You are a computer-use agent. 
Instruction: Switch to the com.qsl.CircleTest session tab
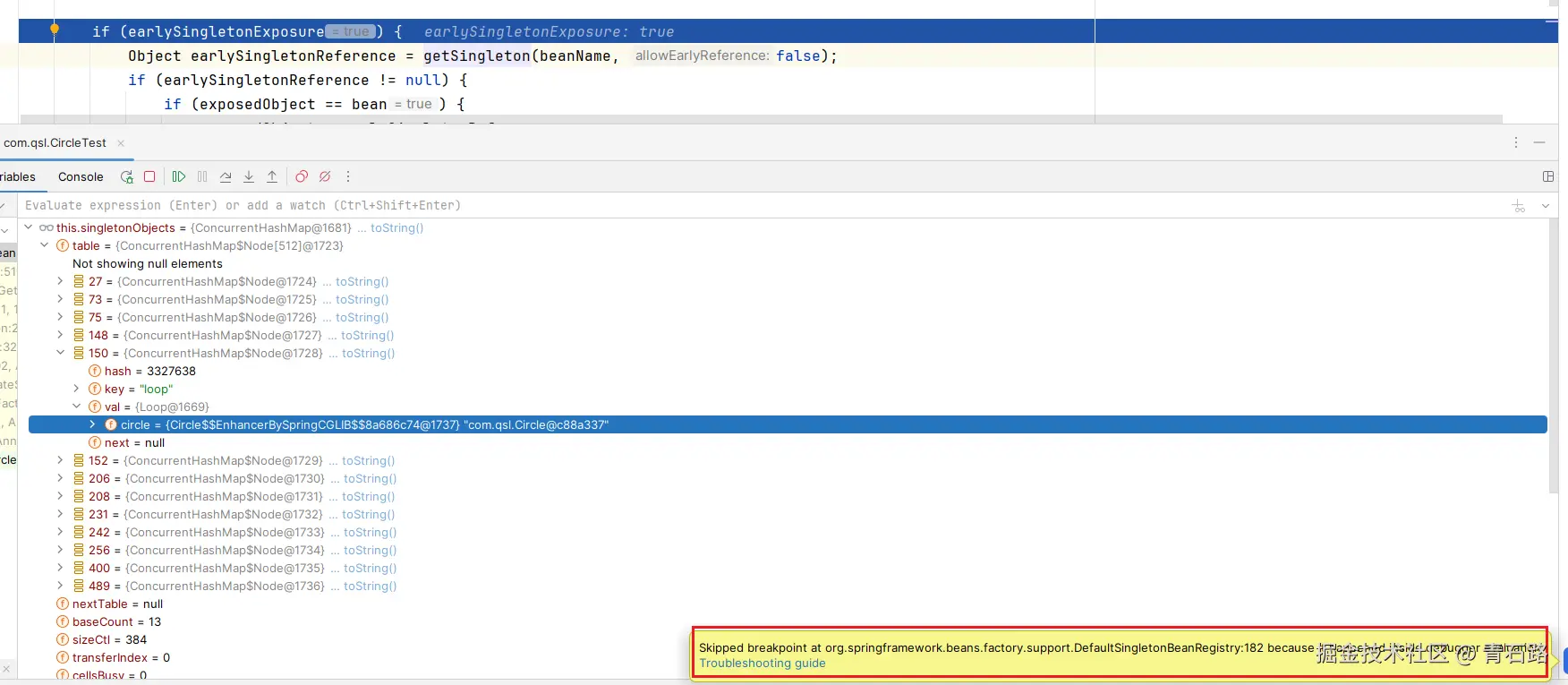55,143
